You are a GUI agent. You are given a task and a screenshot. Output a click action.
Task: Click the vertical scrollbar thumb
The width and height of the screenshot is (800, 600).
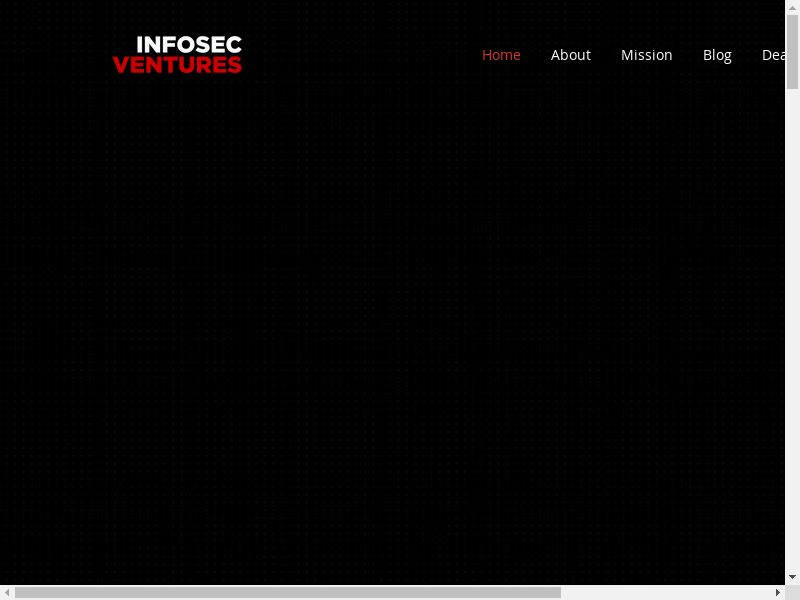[792, 52]
